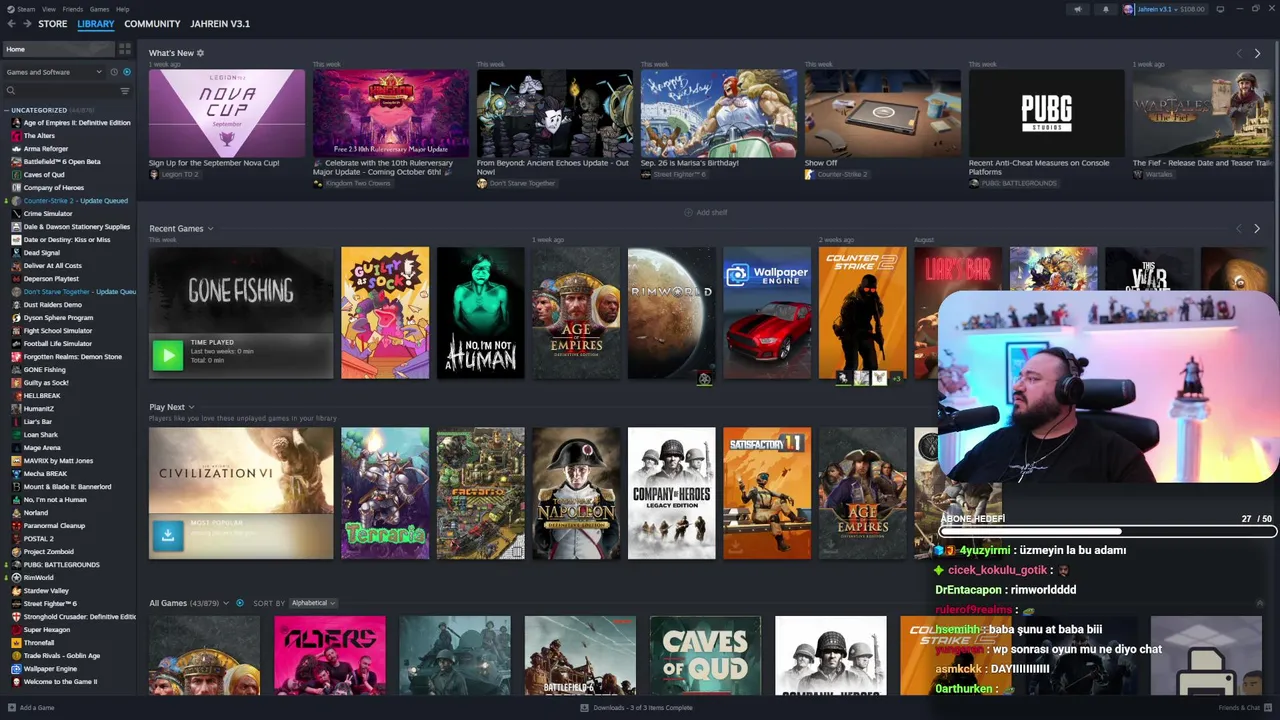Select the Napoleon cover in Play Next
The width and height of the screenshot is (1280, 720).
pos(576,493)
